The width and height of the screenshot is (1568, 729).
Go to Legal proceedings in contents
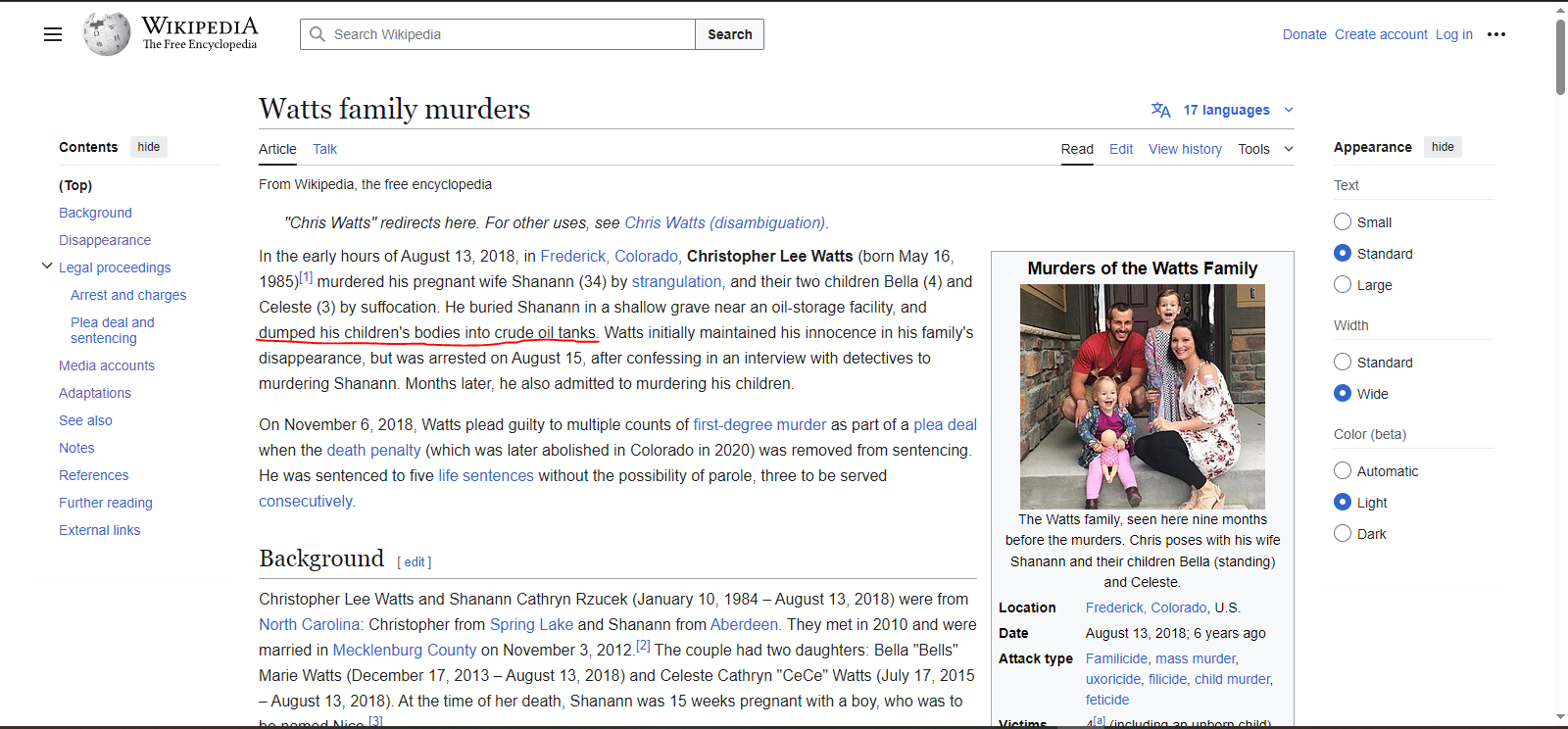115,267
